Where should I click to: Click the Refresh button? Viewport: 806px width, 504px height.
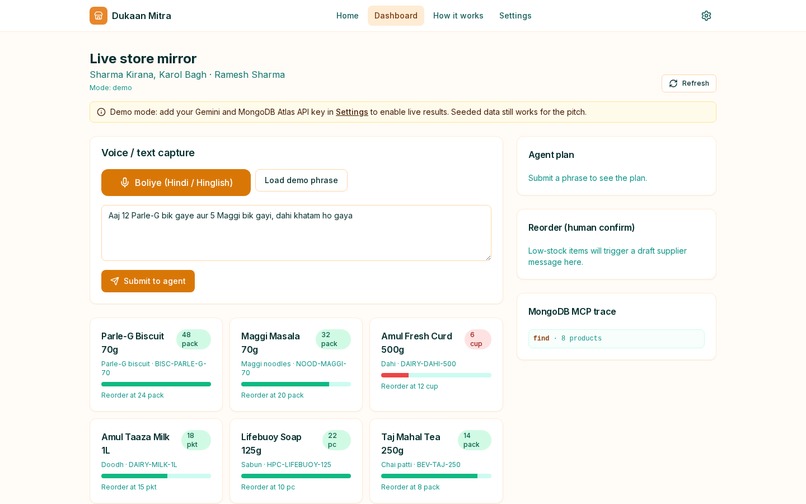(x=689, y=83)
